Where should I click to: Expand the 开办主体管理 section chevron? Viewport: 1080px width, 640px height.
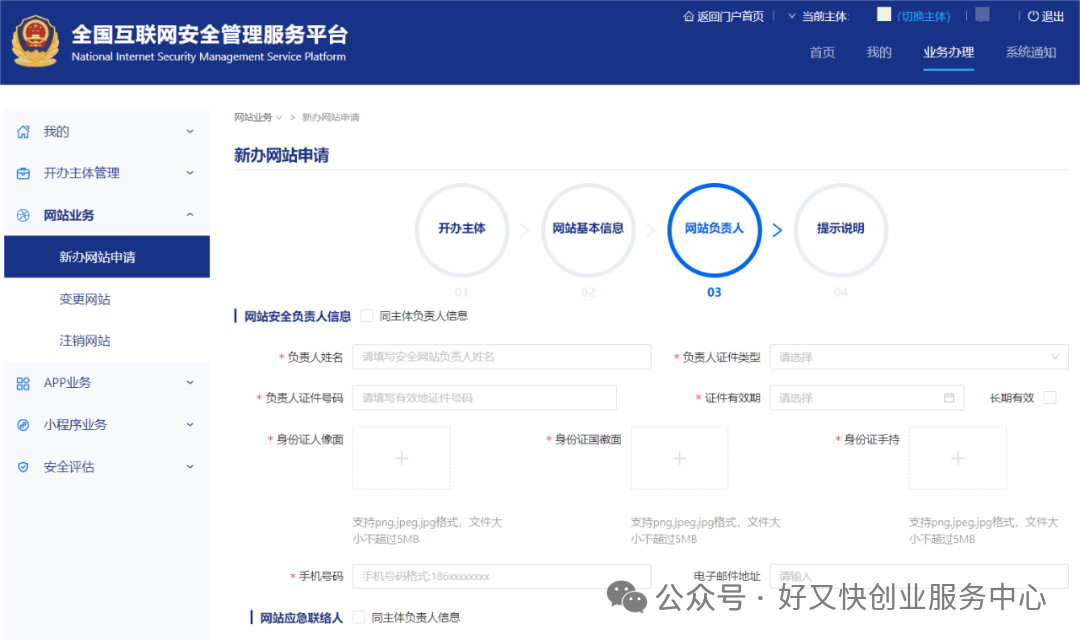point(190,173)
